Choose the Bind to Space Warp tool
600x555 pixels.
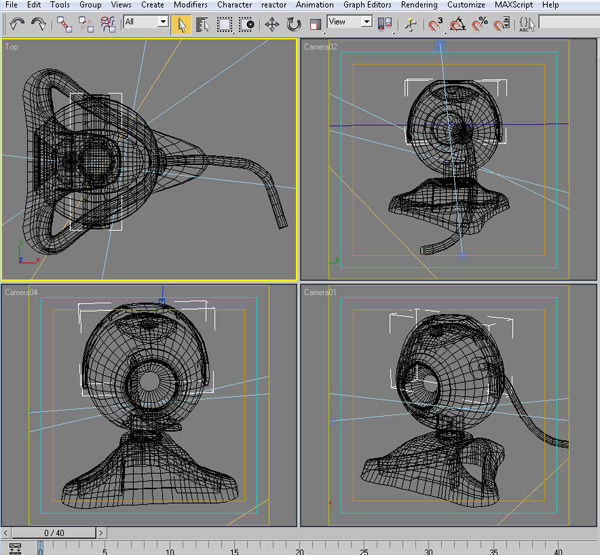pos(108,24)
